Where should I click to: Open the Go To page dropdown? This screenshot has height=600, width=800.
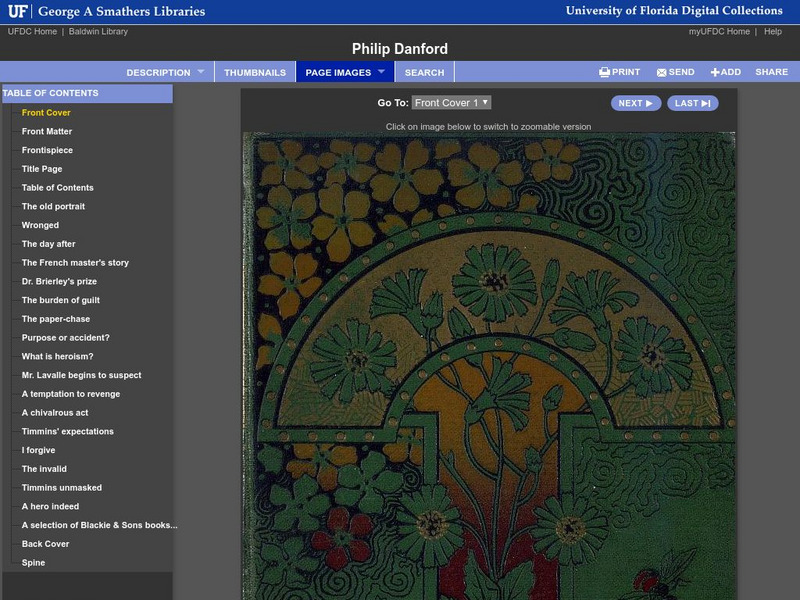tap(451, 103)
